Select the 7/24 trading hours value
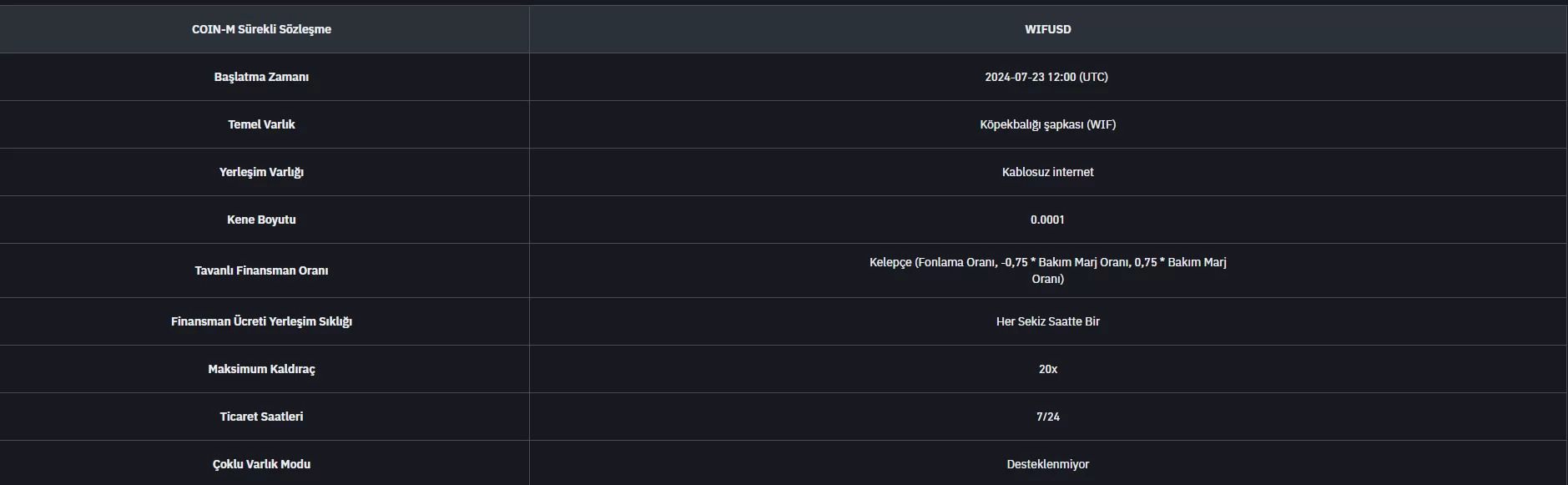Image resolution: width=1568 pixels, height=485 pixels. (x=1047, y=417)
